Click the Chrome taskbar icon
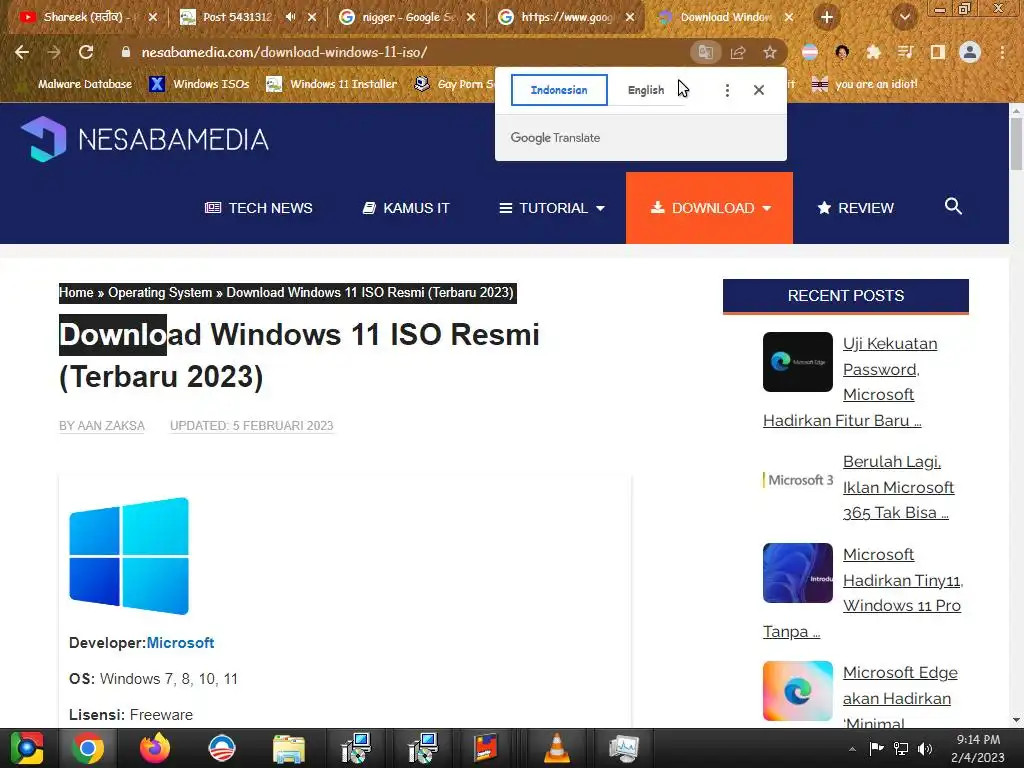The image size is (1024, 768). (88, 748)
